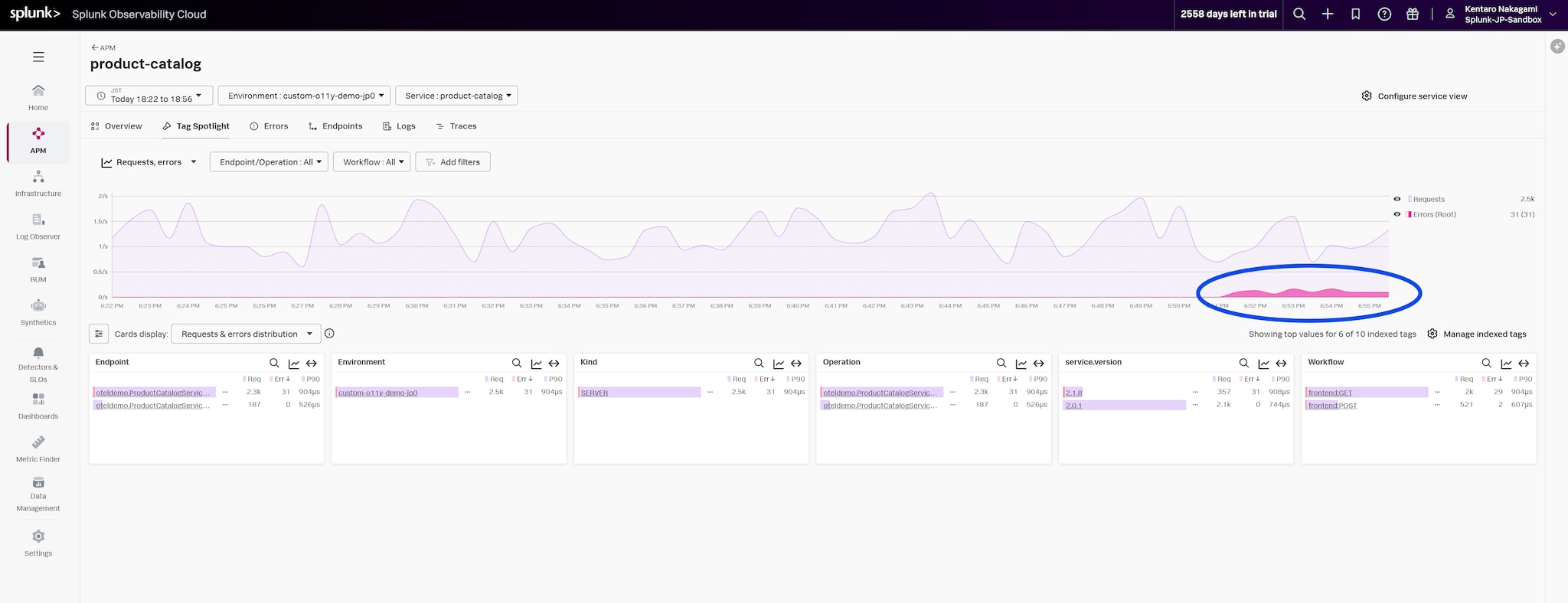Viewport: 1568px width, 603px height.
Task: Open Environment custom-o11y-demo-jp0 dropdown
Action: click(305, 96)
